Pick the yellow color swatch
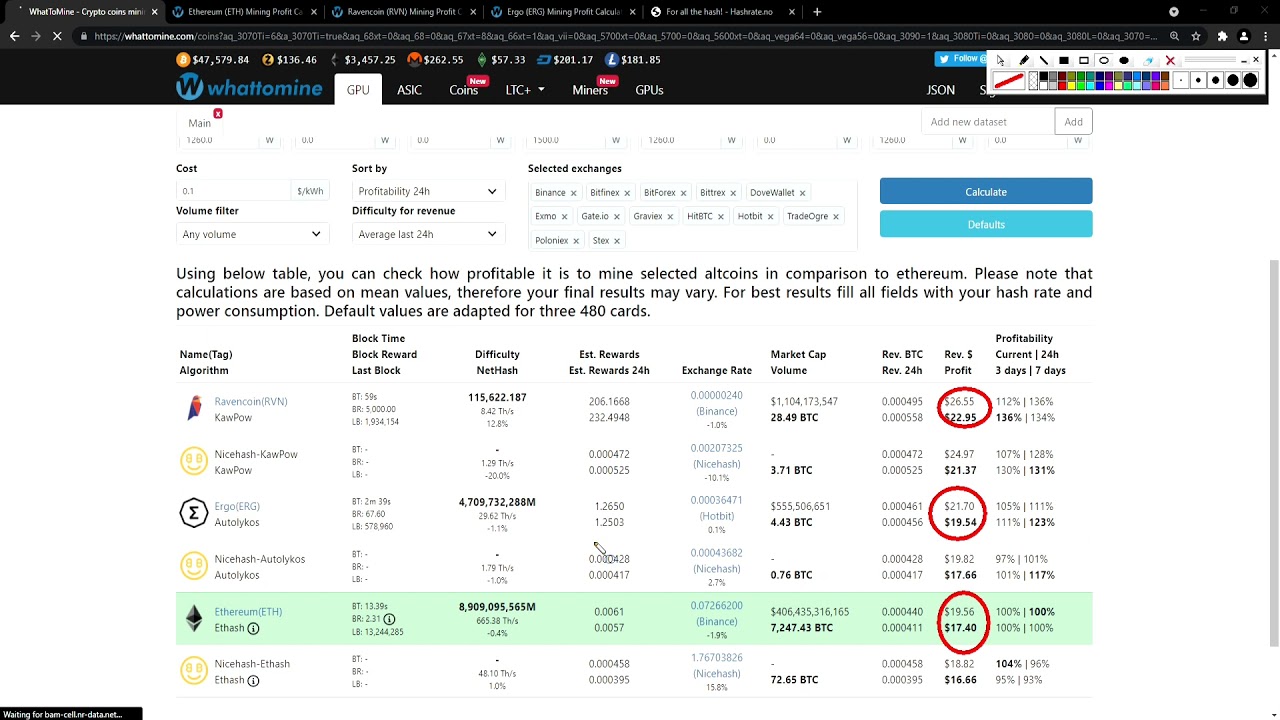This screenshot has width=1280, height=720. tap(1071, 85)
